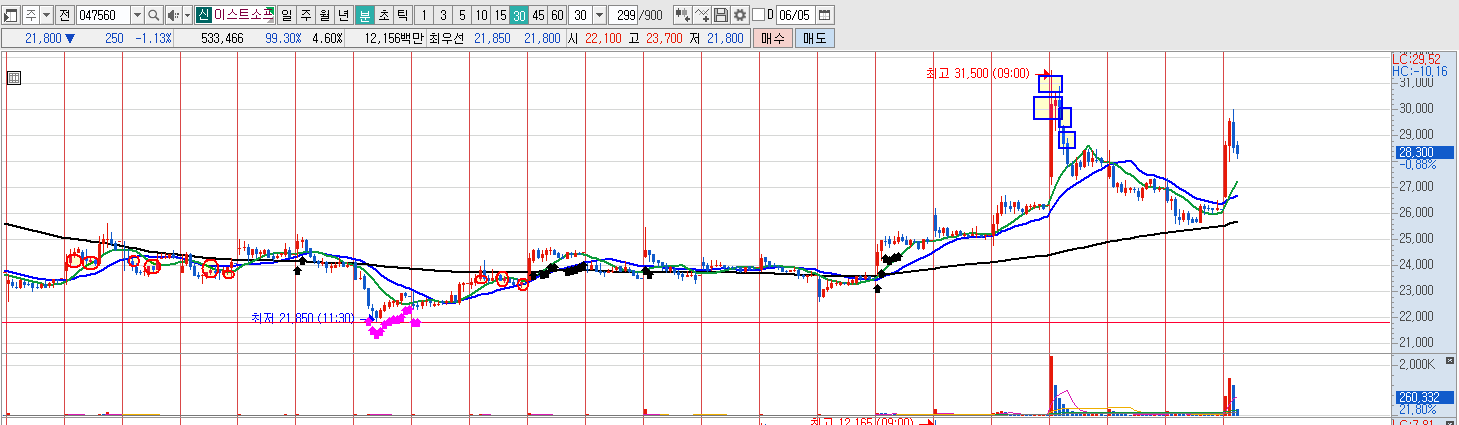
Task: Set interval to 1 minute
Action: pos(424,15)
